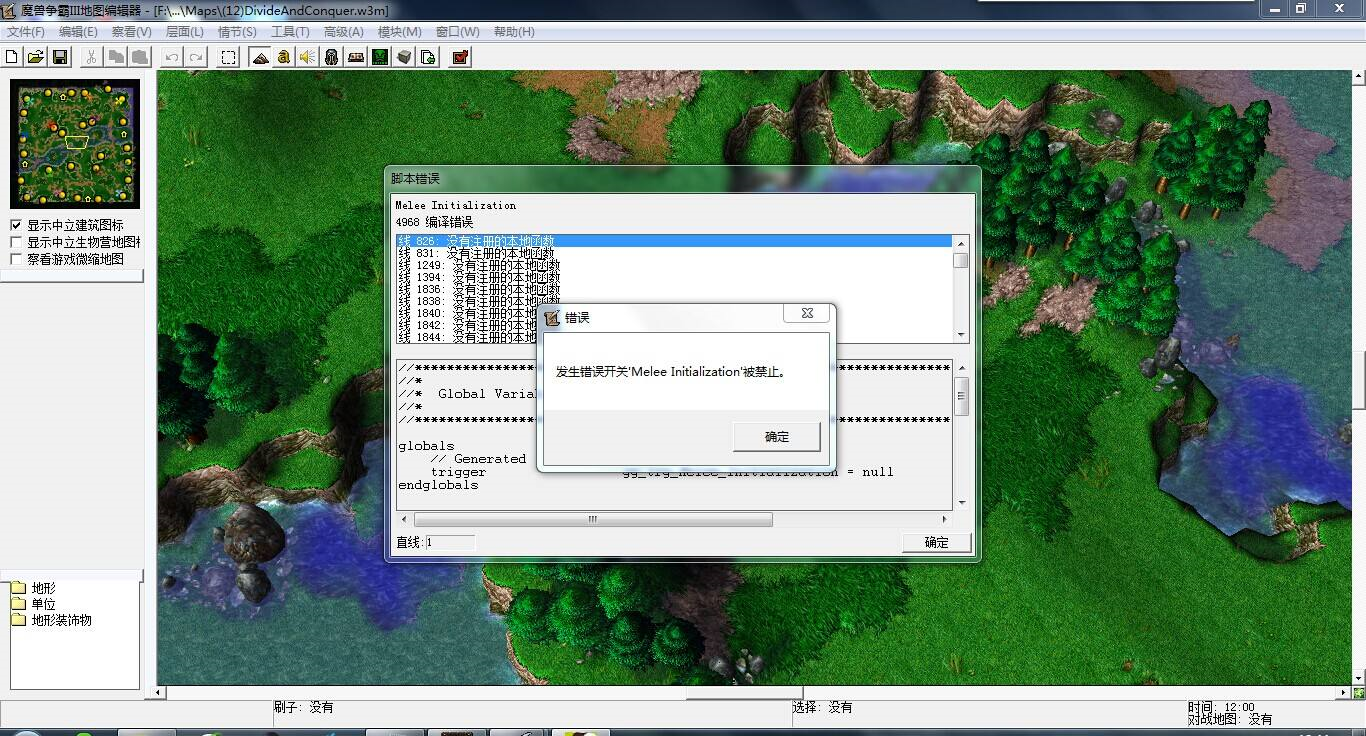This screenshot has height=736, width=1366.
Task: Open the Object manager box icon
Action: coord(404,57)
